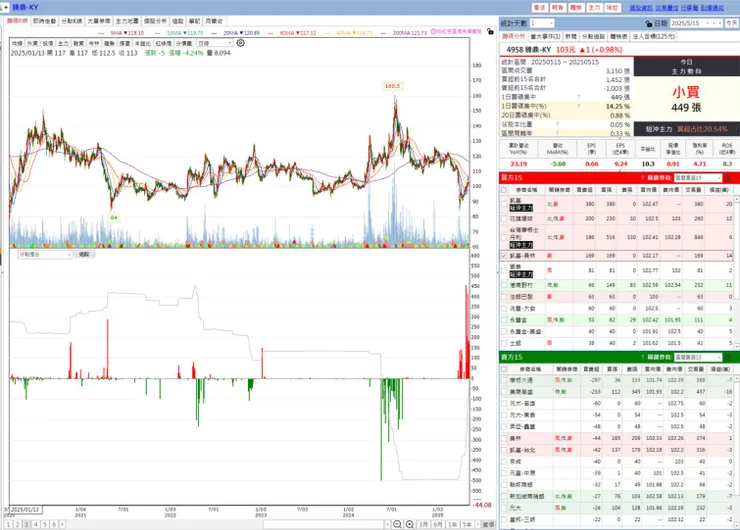The width and height of the screenshot is (740, 530).
Task: Toggle 融資 overlay in chart toolbar
Action: pyautogui.click(x=78, y=43)
